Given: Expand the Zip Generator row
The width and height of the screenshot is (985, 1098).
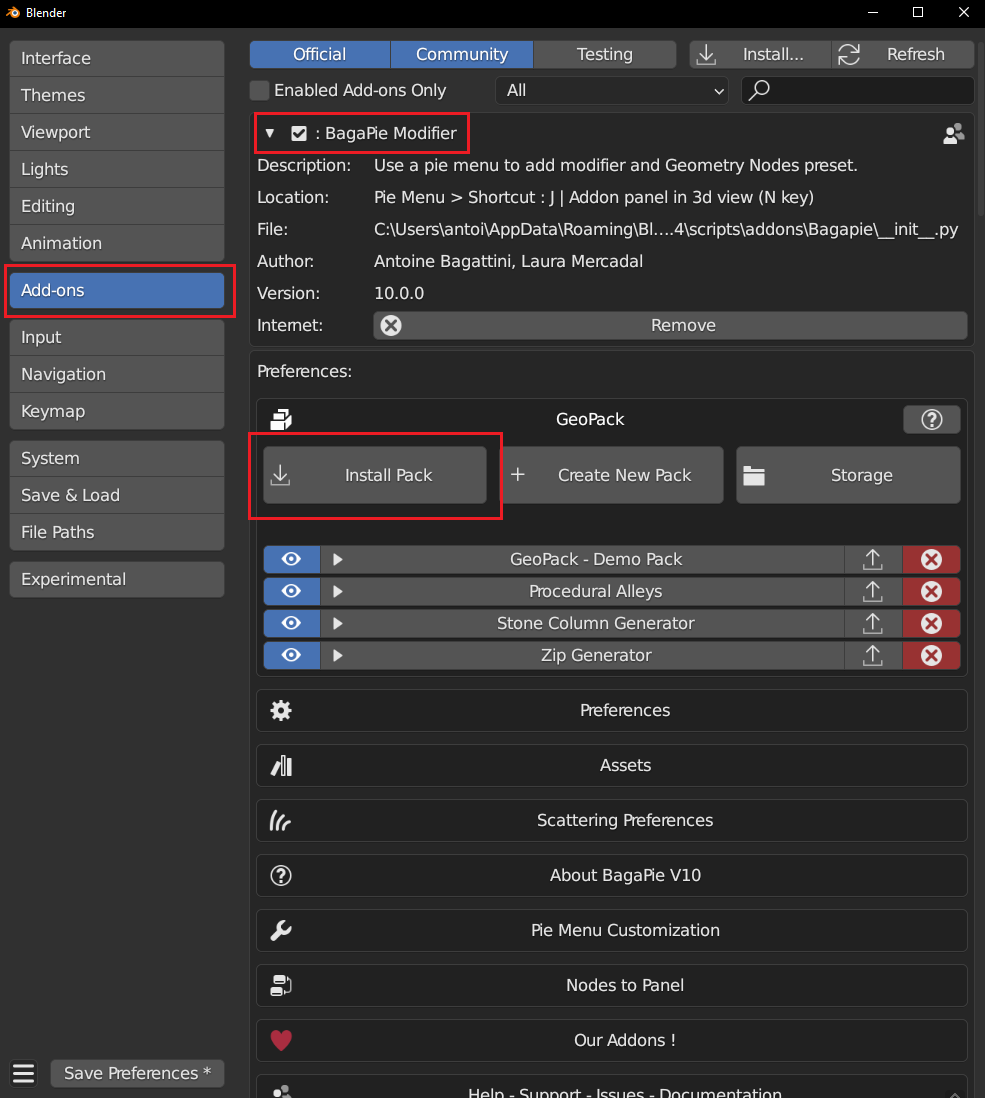Looking at the screenshot, I should (x=337, y=655).
